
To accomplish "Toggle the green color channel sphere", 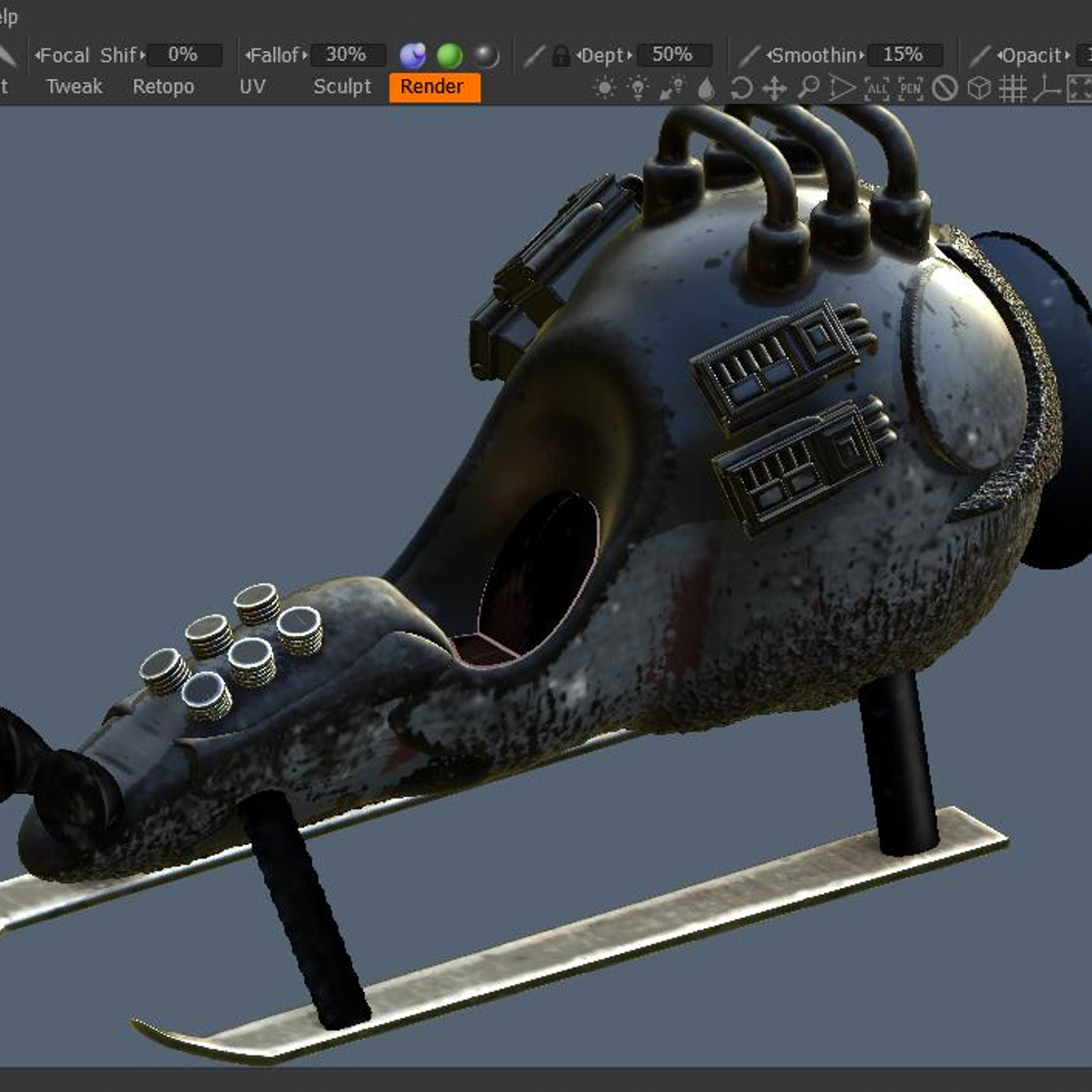I will coord(450,55).
